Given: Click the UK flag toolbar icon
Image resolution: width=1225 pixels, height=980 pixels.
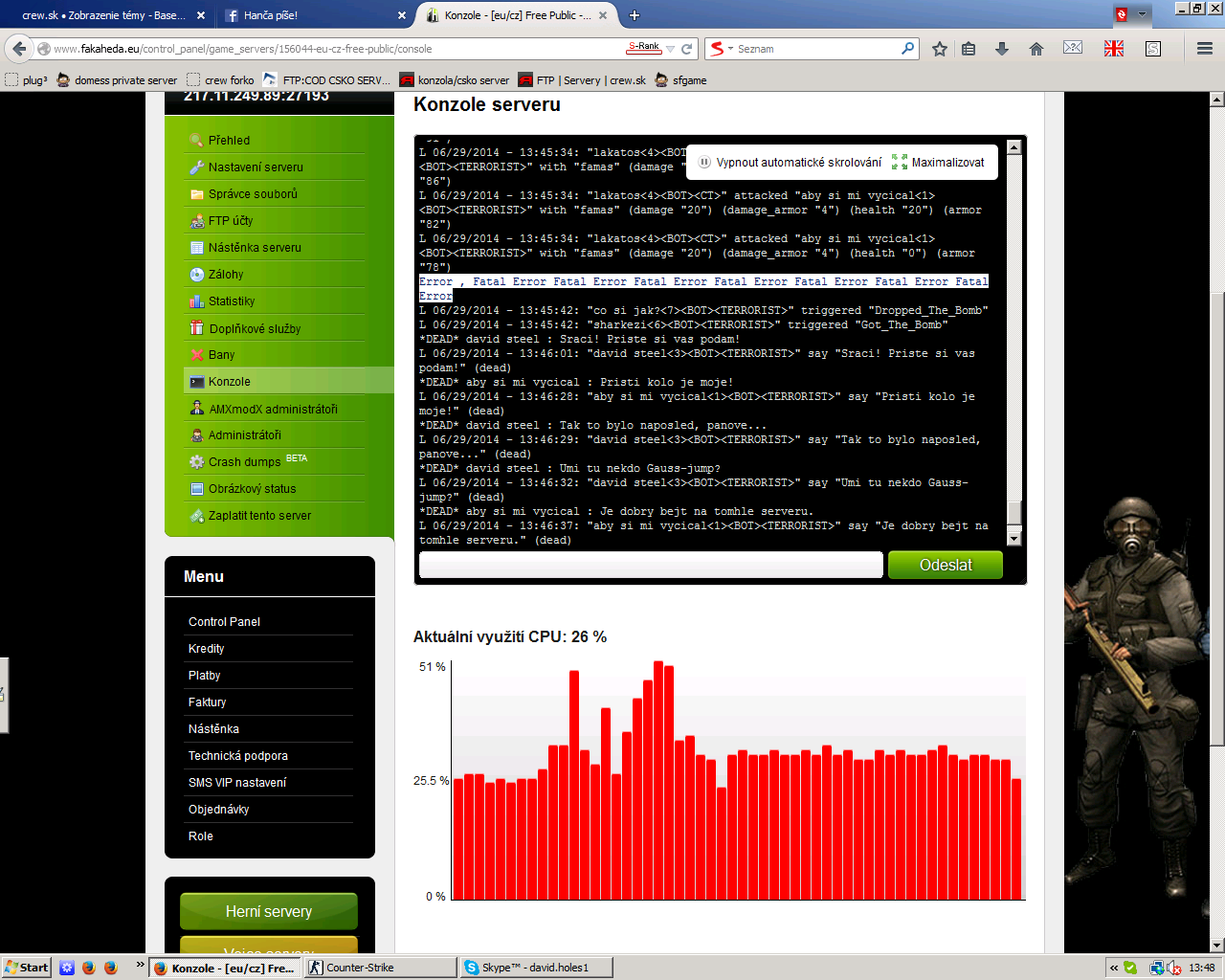Looking at the screenshot, I should pyautogui.click(x=1114, y=49).
